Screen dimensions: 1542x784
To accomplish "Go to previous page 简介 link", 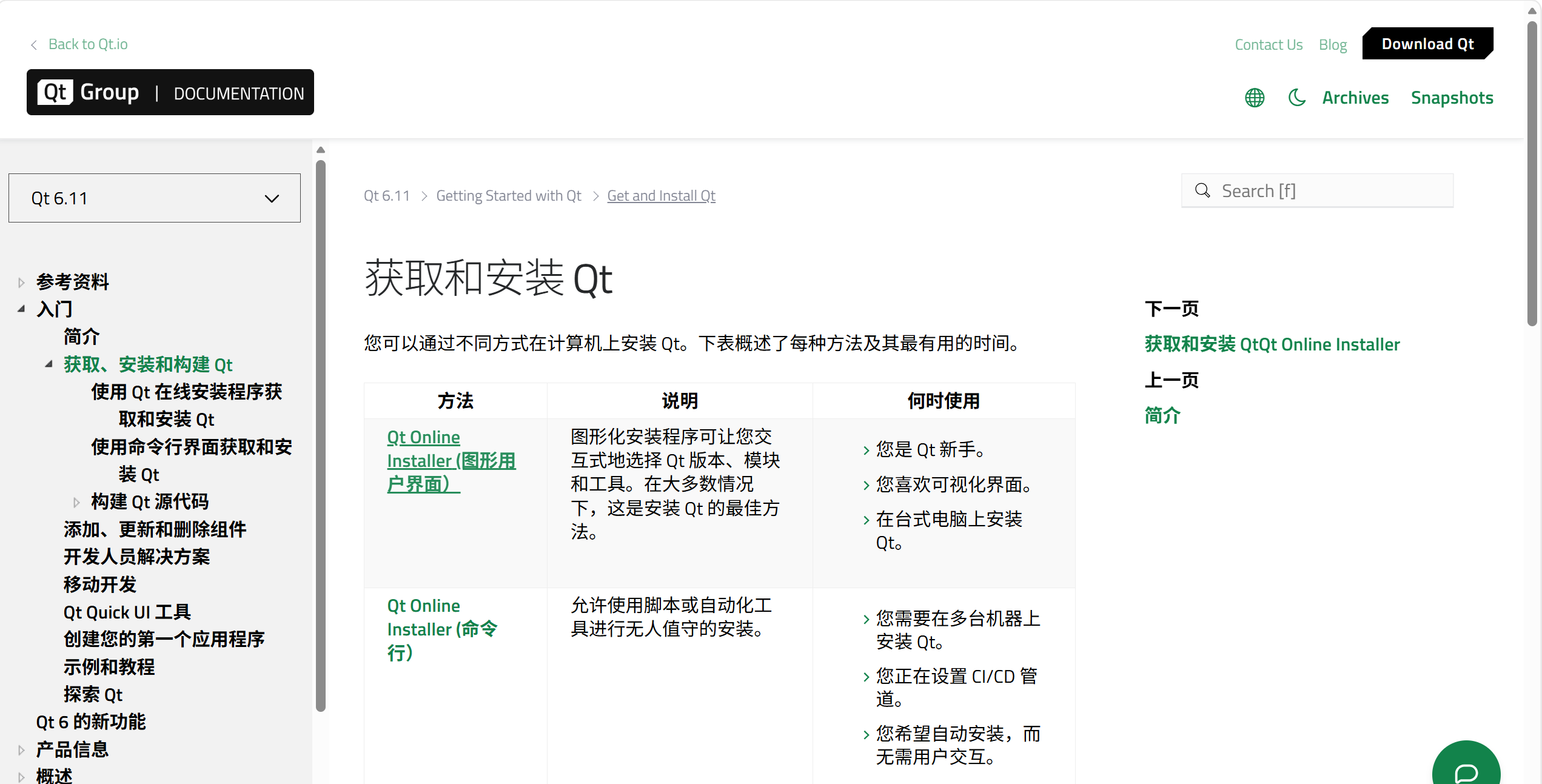I will tap(1162, 415).
